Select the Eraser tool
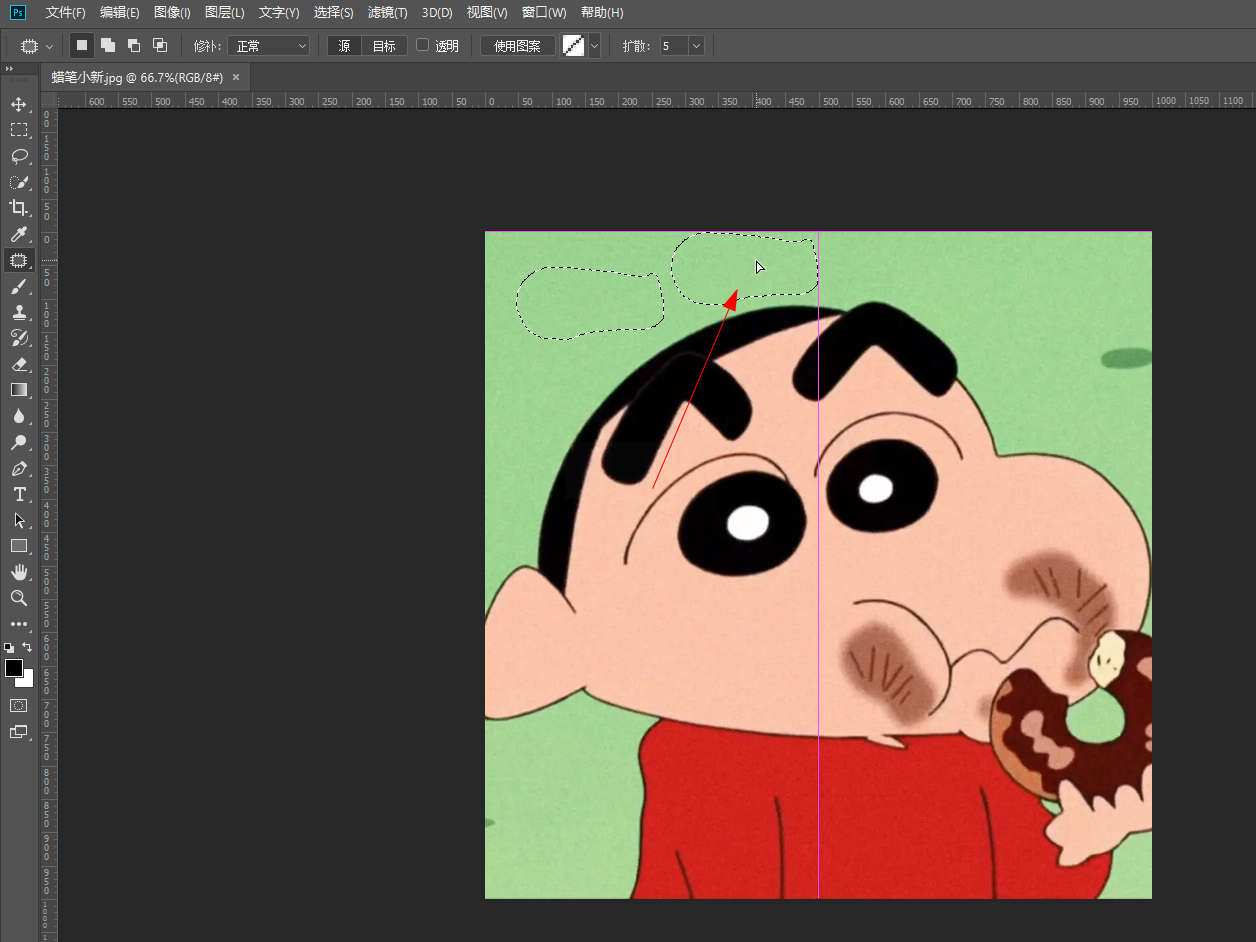 (x=19, y=364)
